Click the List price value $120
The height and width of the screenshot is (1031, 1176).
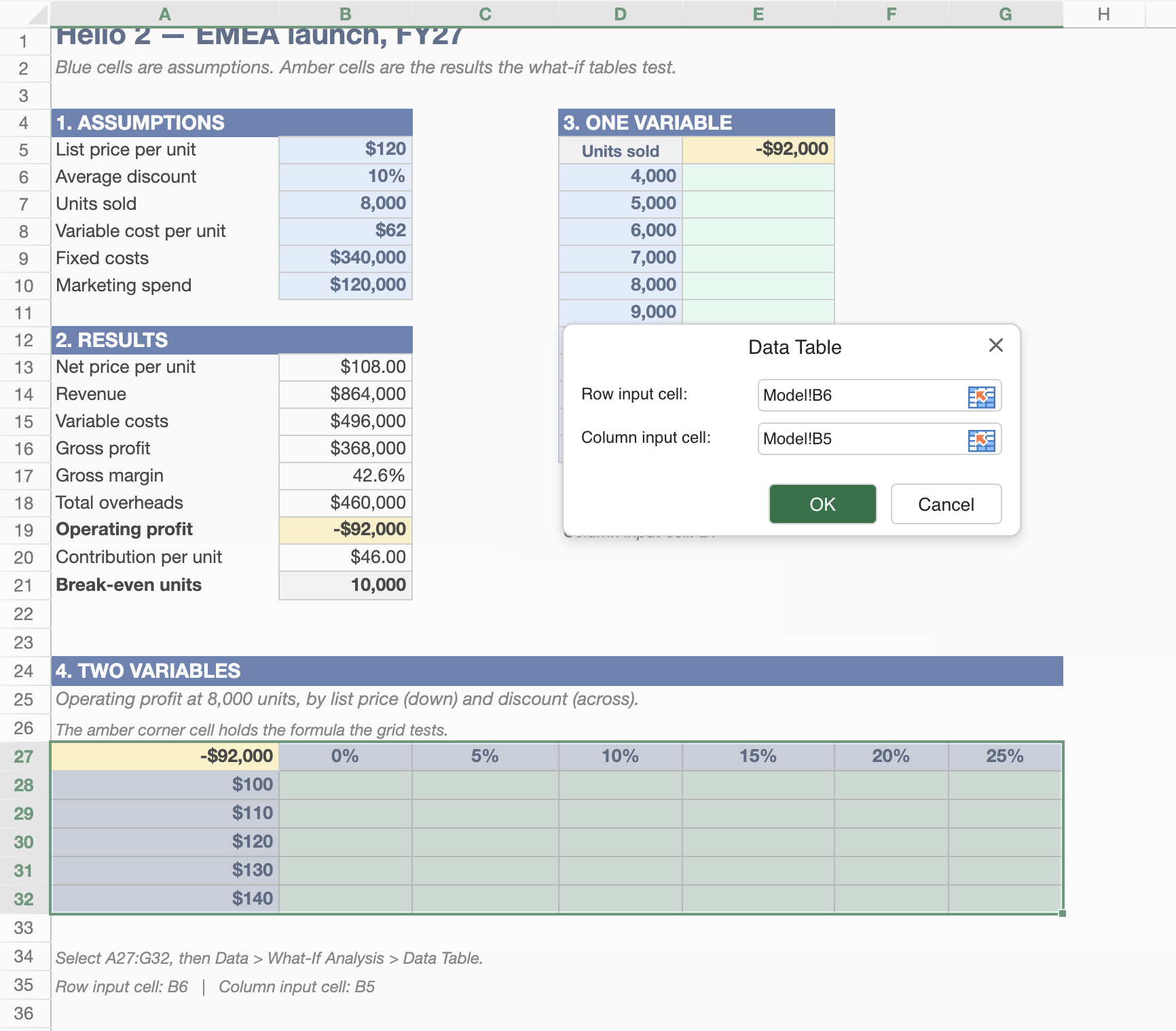click(x=345, y=149)
